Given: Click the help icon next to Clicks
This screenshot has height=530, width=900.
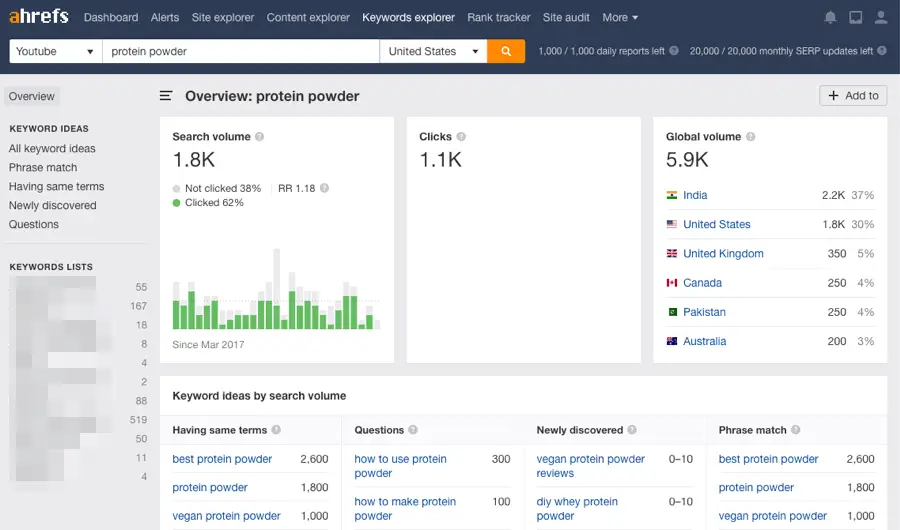Looking at the screenshot, I should tap(461, 137).
